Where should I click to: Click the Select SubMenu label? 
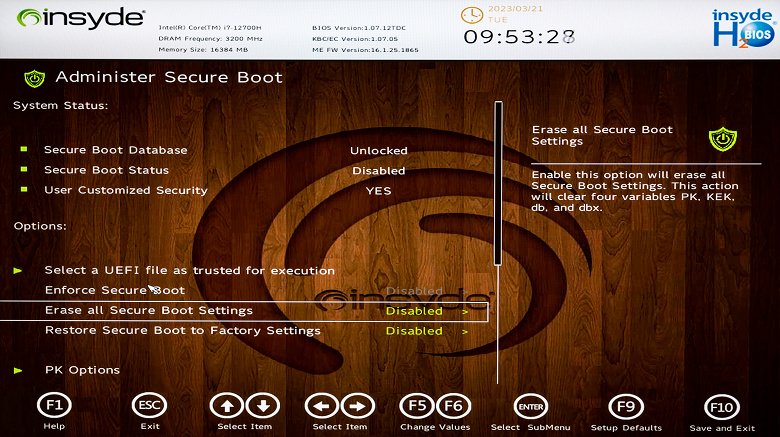[x=530, y=427]
